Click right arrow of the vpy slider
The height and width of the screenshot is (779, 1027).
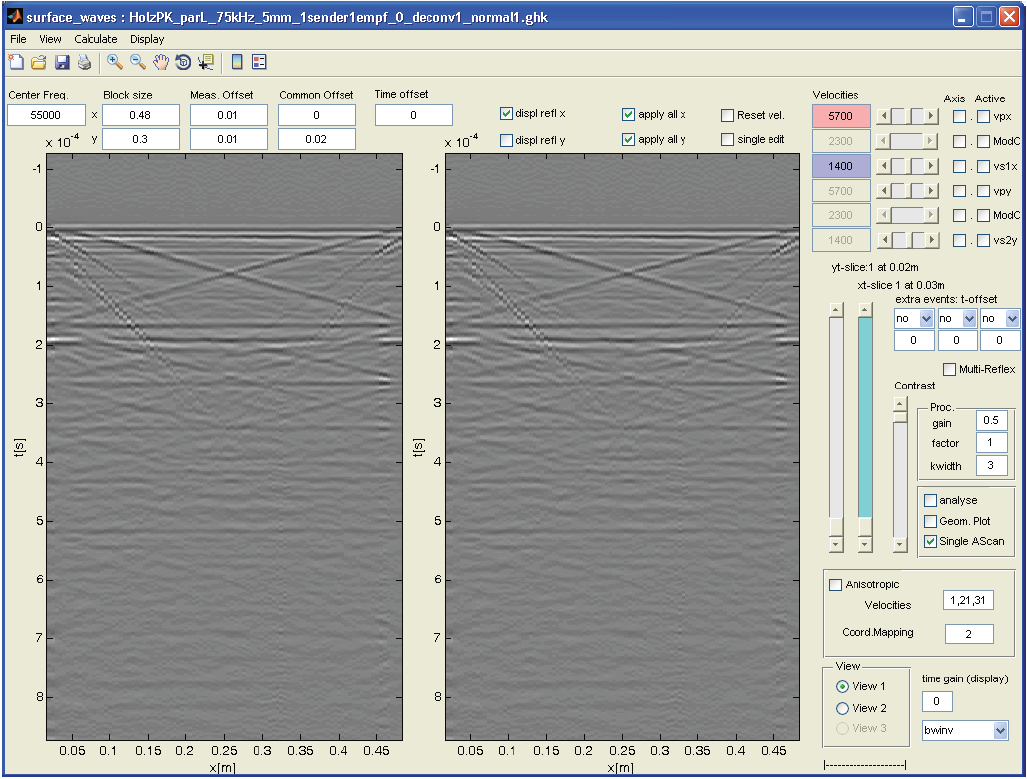[931, 191]
